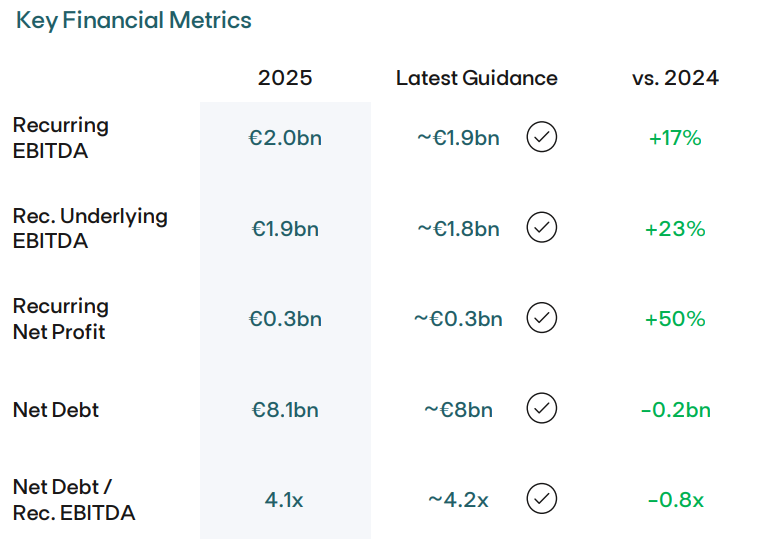Click the checkmark icon for Recurring Net Profit
761x547 pixels.
click(x=541, y=318)
